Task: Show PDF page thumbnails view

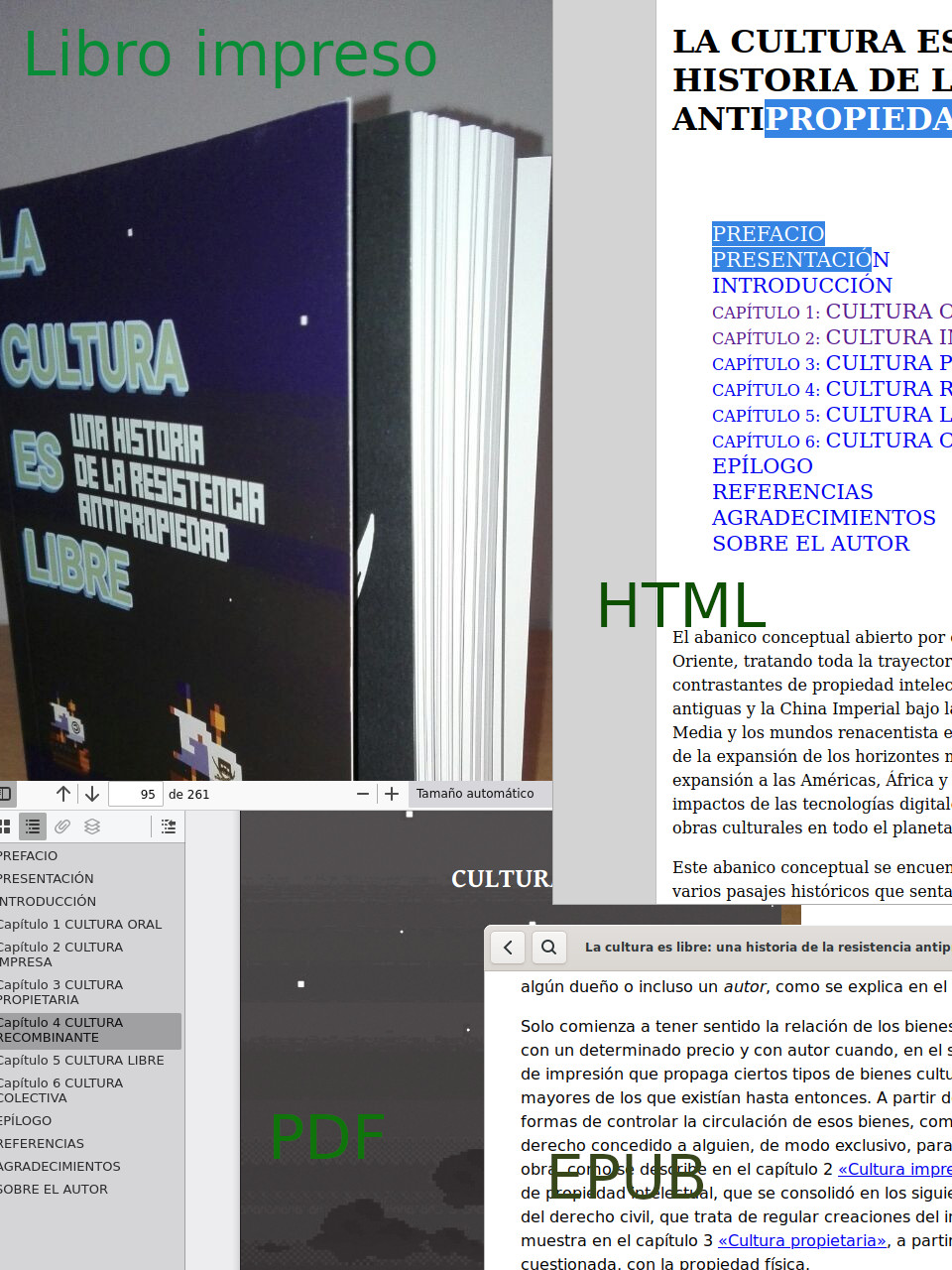Action: (x=5, y=826)
